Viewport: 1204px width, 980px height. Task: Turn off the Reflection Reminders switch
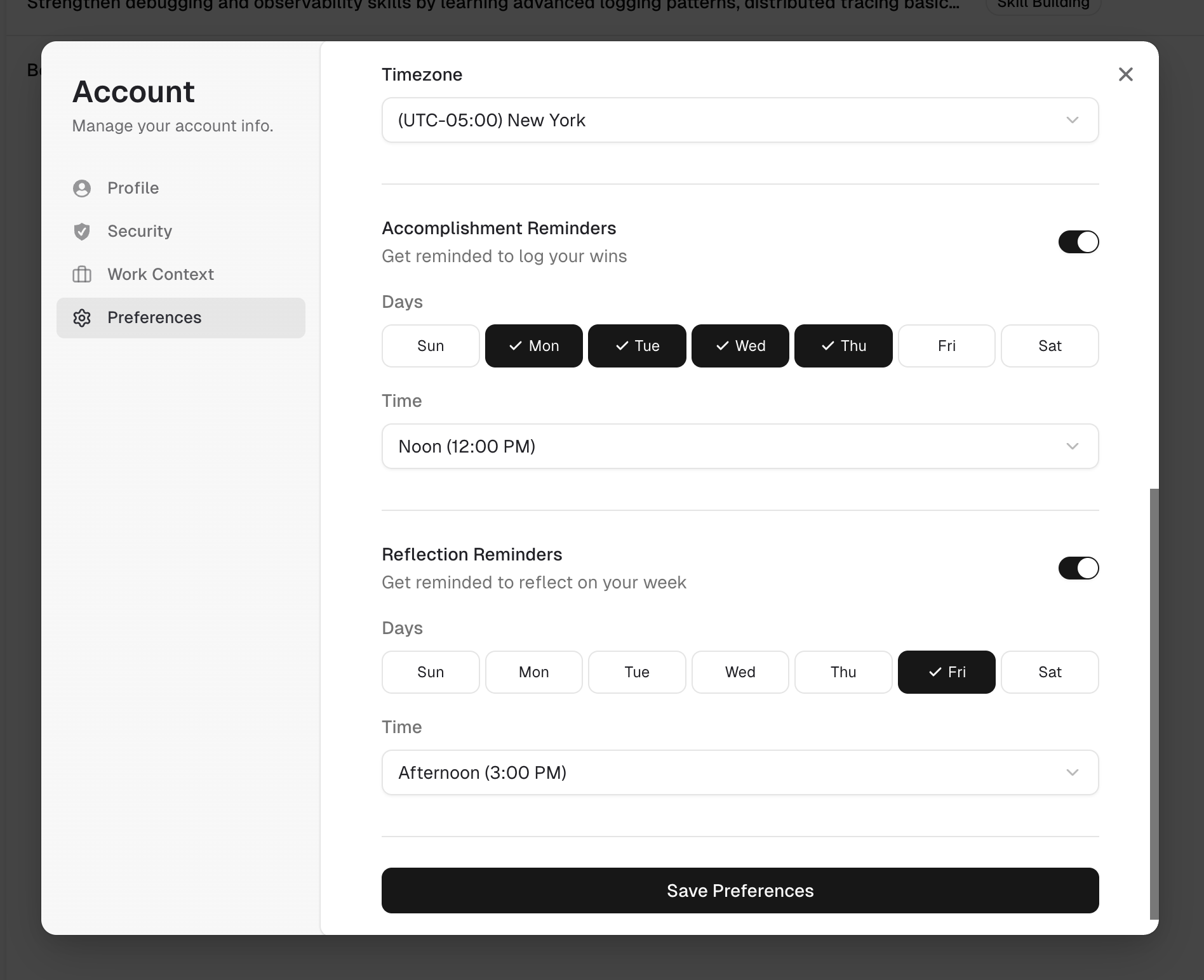coord(1078,568)
